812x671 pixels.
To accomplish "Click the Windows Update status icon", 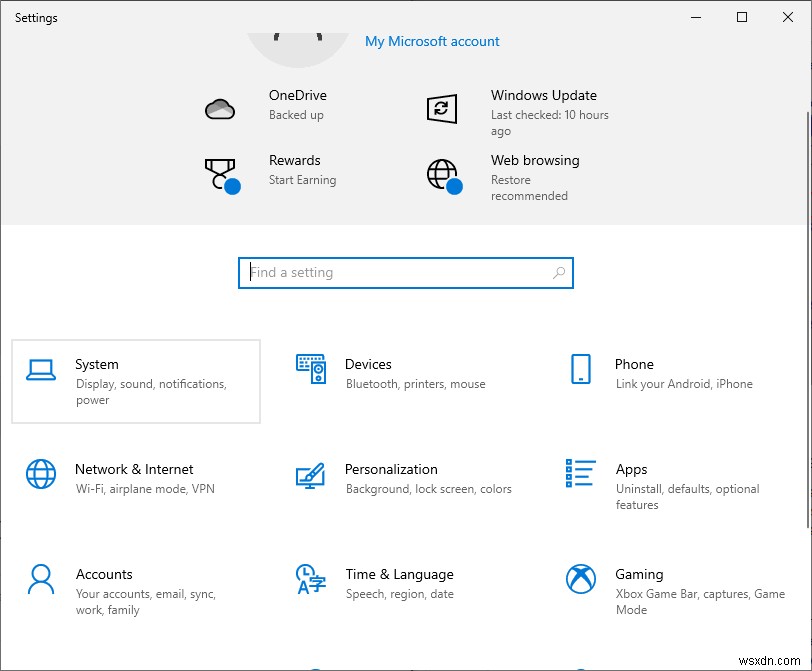I will tap(442, 108).
